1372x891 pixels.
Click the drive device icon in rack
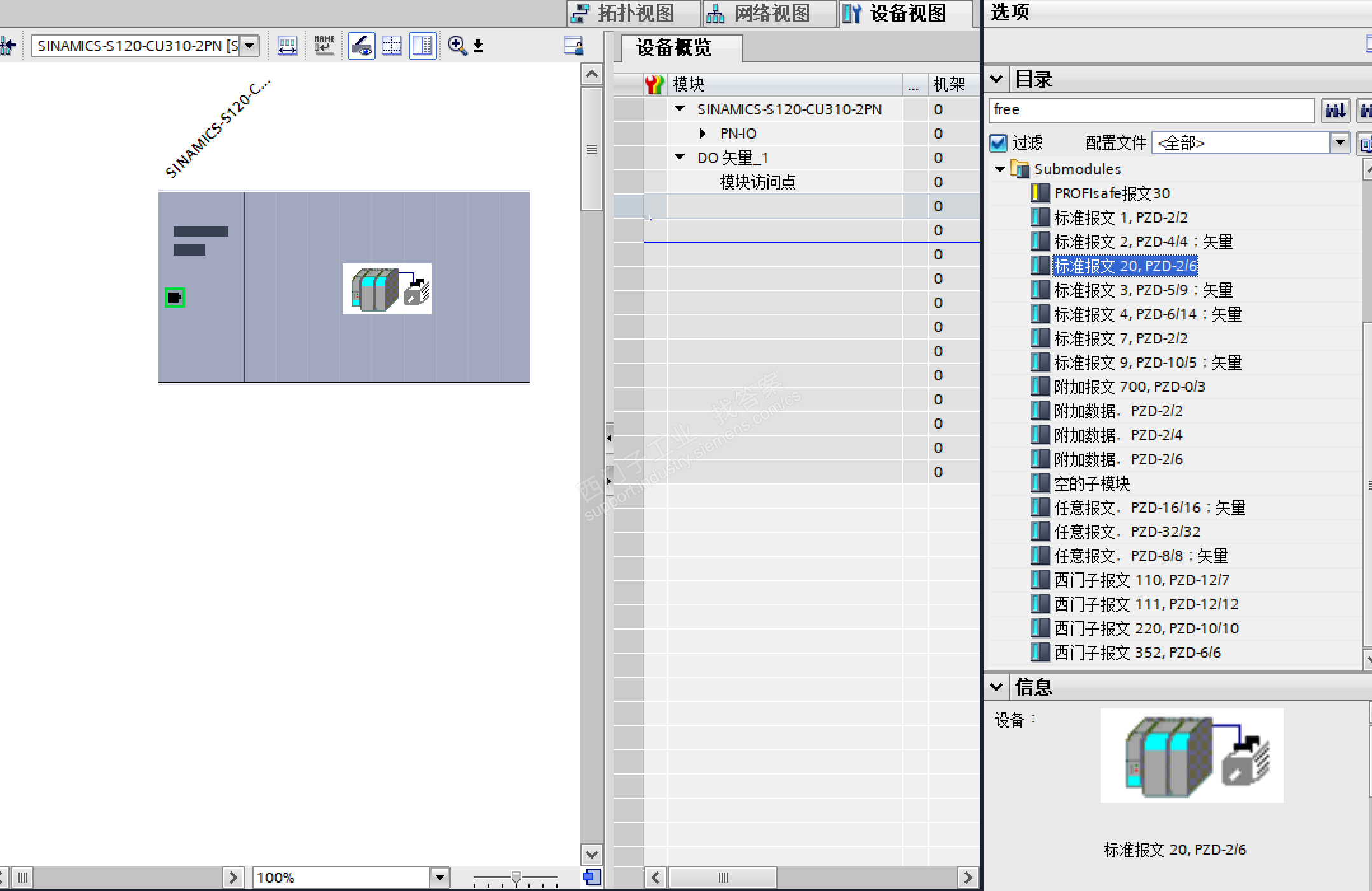tap(387, 289)
